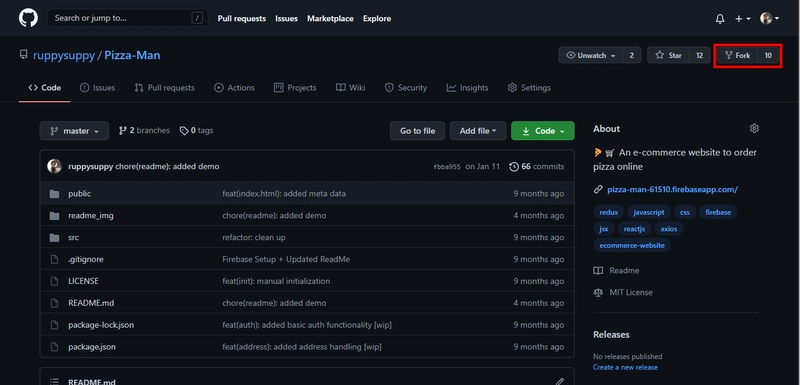
Task: Edit repository details via About gear icon
Action: (754, 129)
